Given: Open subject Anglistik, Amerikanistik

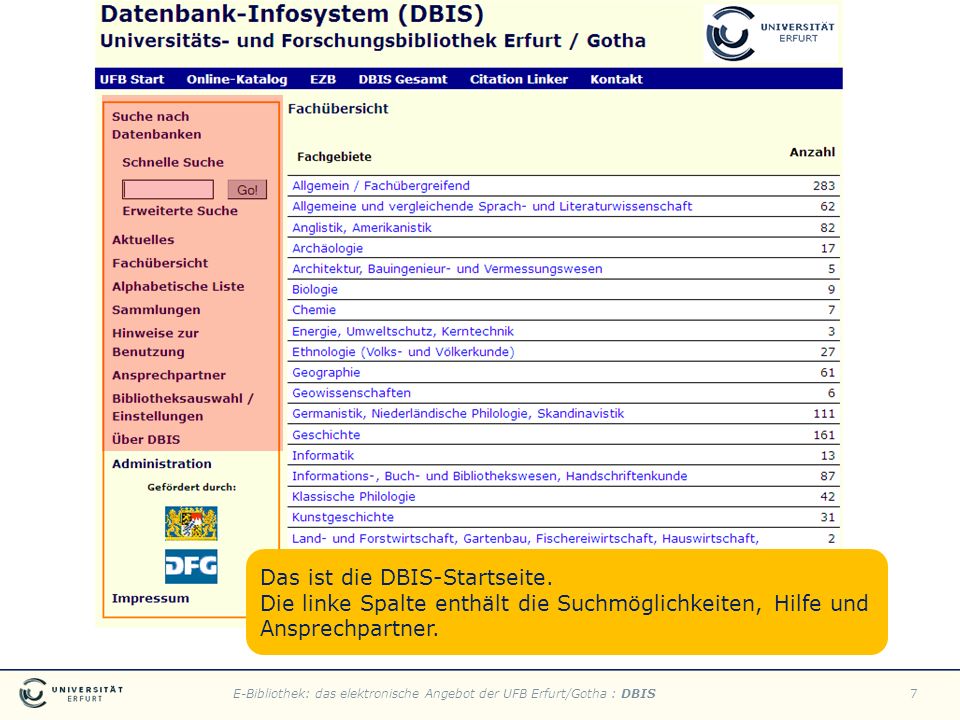Looking at the screenshot, I should 362,228.
